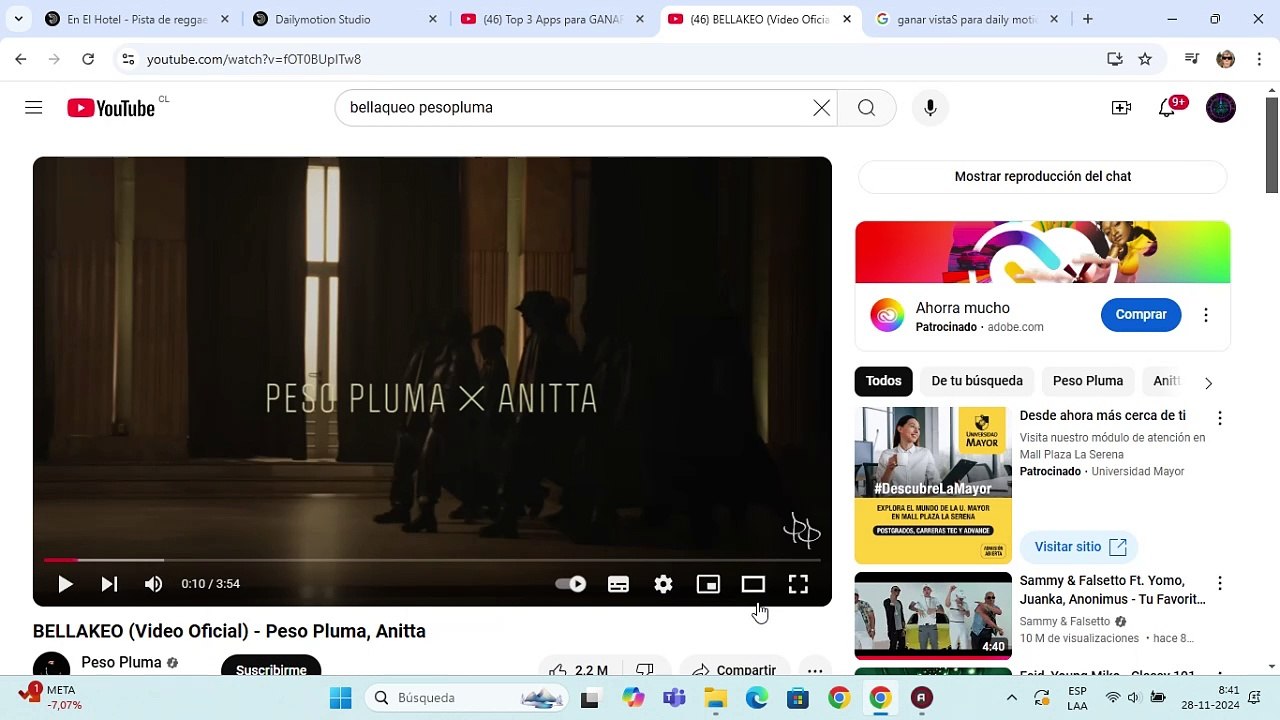
Task: Launch Microsoft Edge from the taskbar
Action: 757,698
